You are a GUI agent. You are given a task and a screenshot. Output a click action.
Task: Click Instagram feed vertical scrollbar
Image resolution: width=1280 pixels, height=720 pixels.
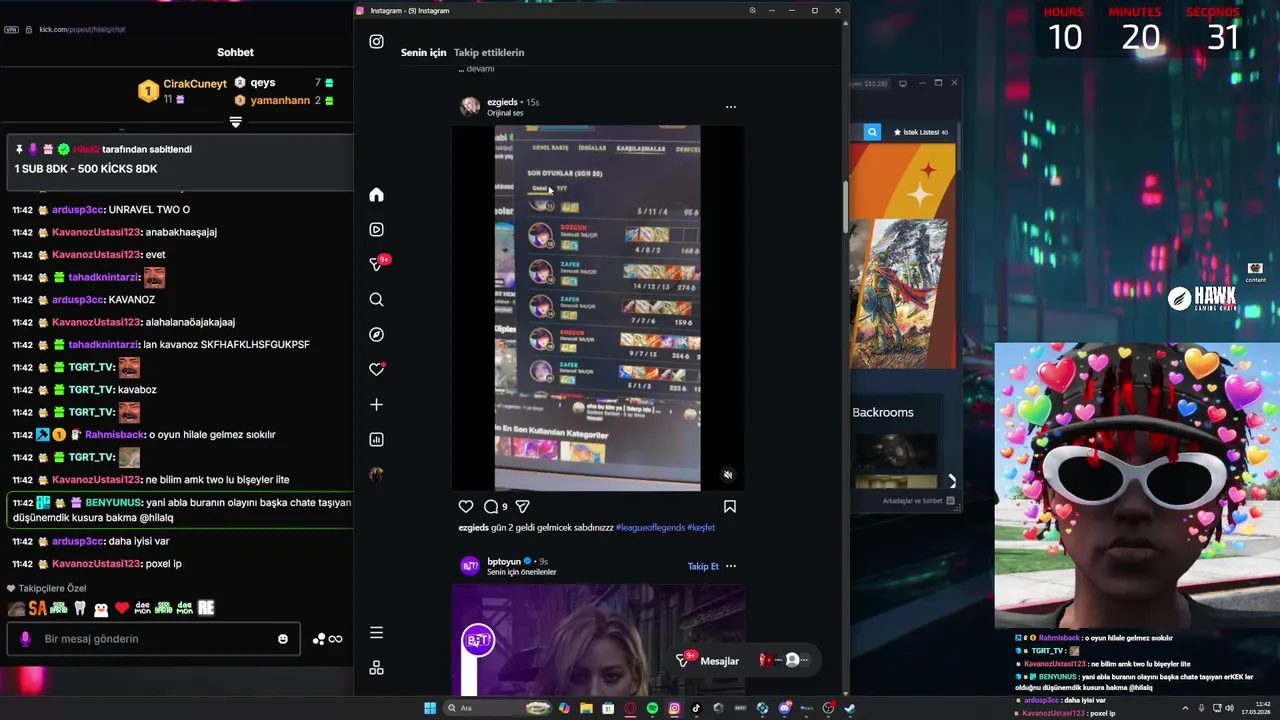pyautogui.click(x=846, y=205)
